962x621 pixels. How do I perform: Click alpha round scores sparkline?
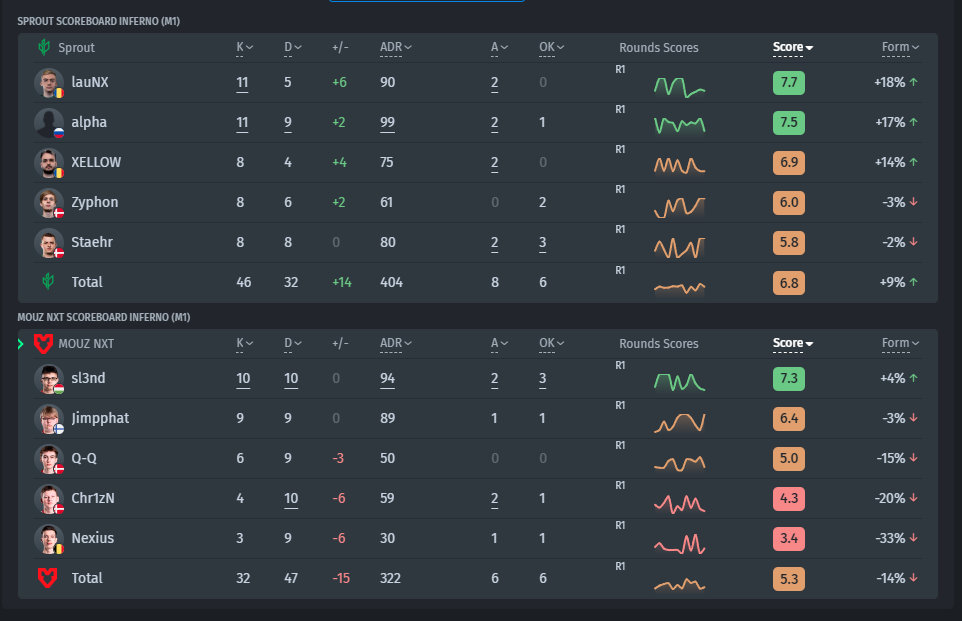[680, 126]
